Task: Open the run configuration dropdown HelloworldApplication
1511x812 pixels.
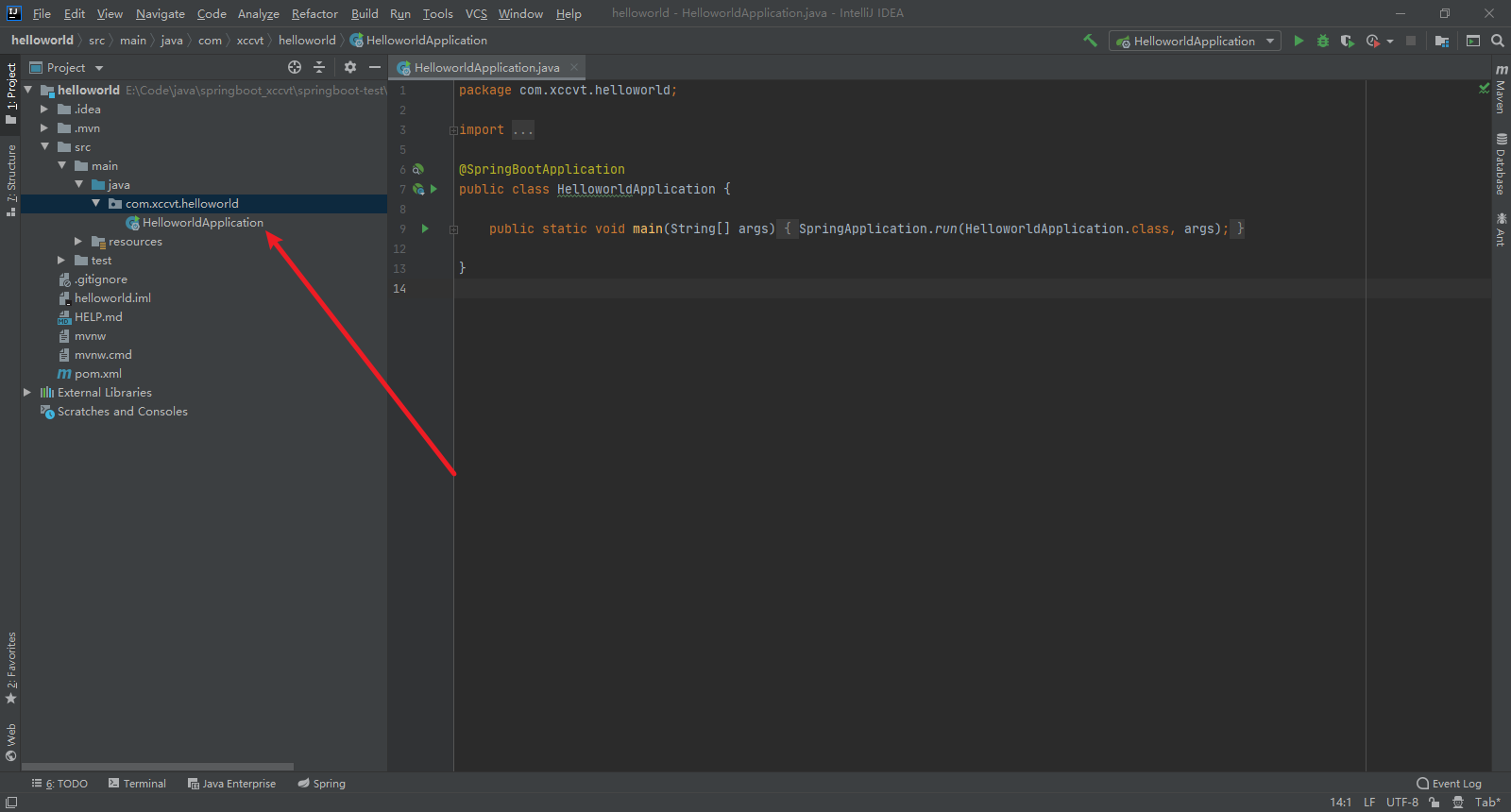Action: pos(1195,41)
